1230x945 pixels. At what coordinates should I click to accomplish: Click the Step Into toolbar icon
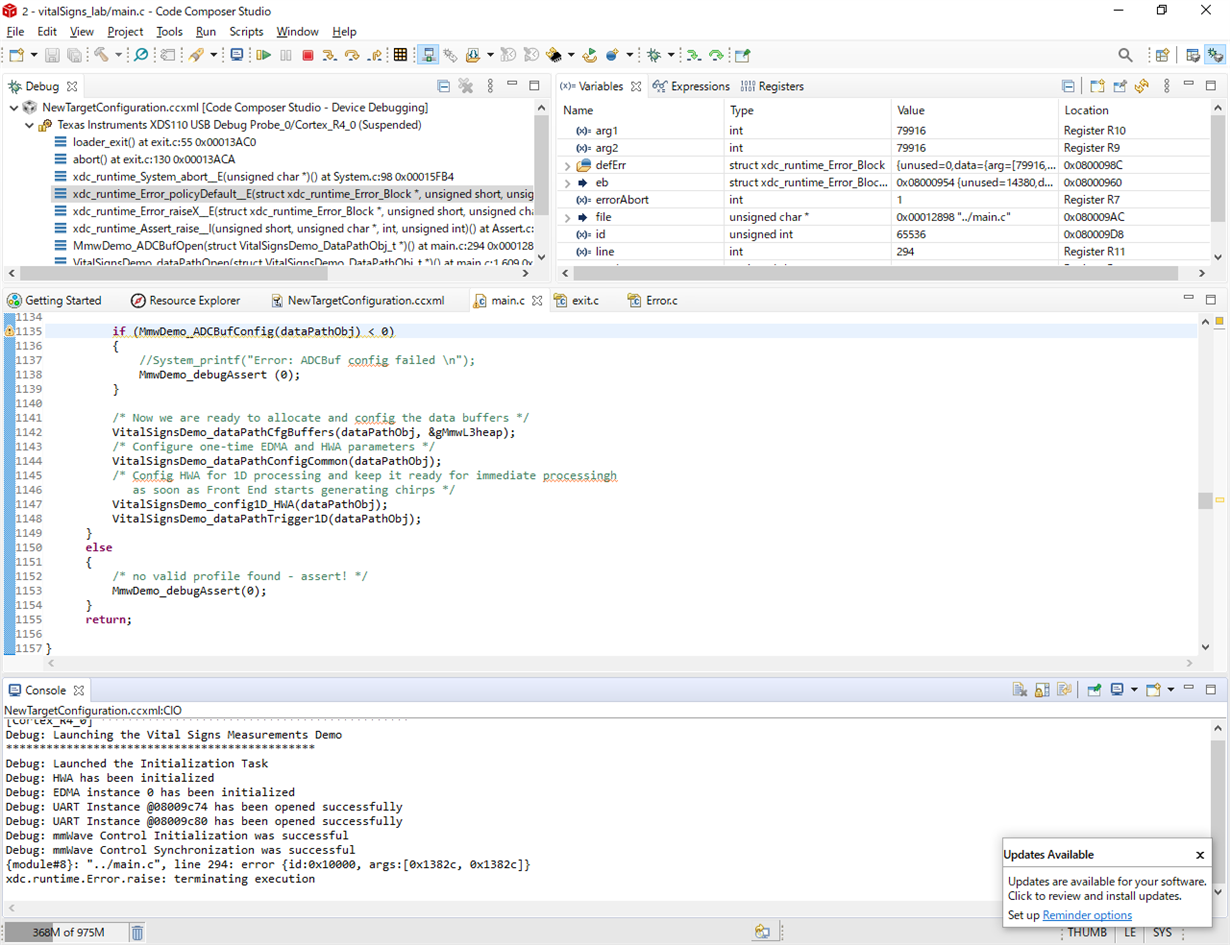(329, 55)
